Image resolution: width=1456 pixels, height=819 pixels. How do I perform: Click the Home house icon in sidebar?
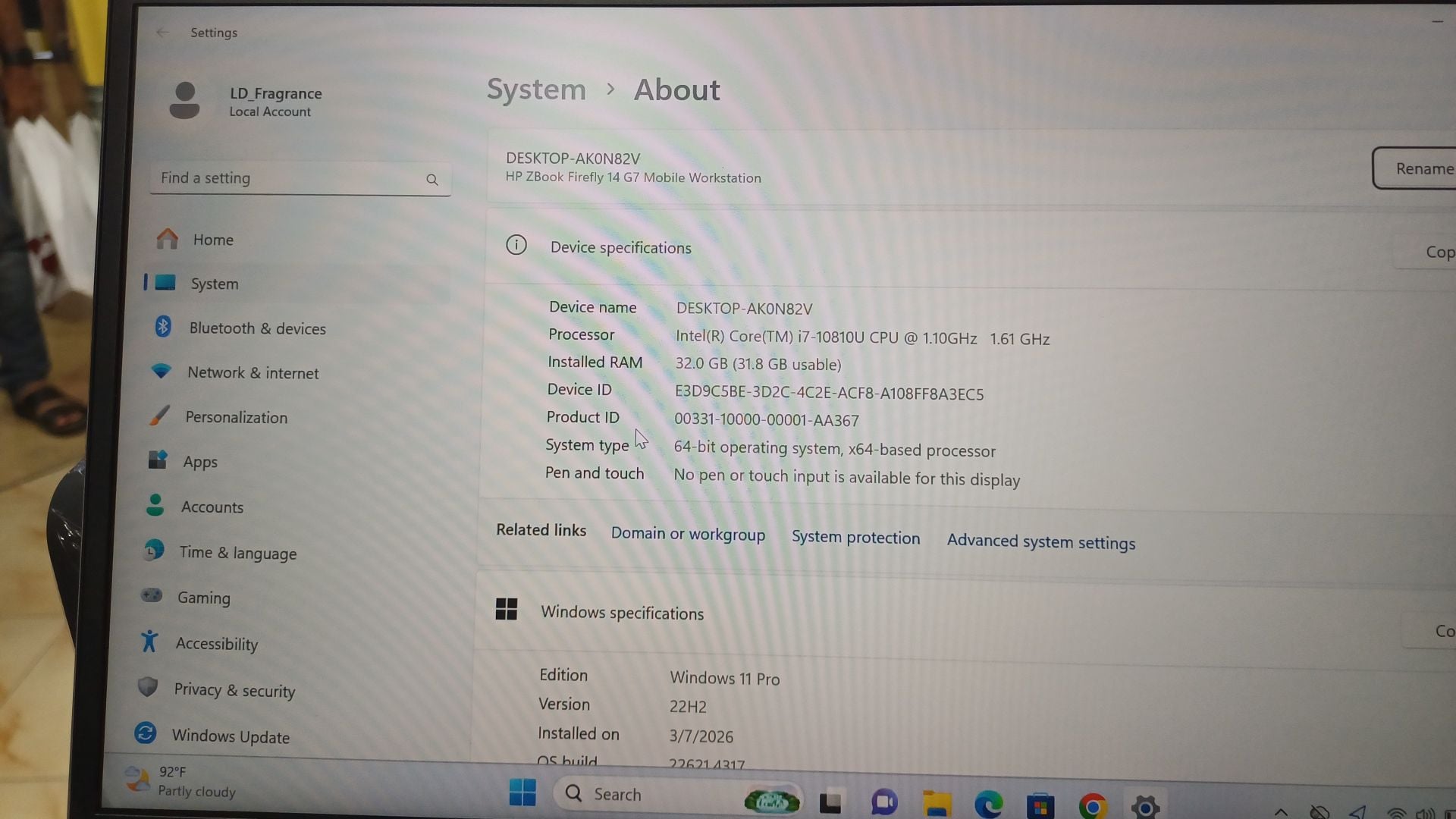coord(167,239)
